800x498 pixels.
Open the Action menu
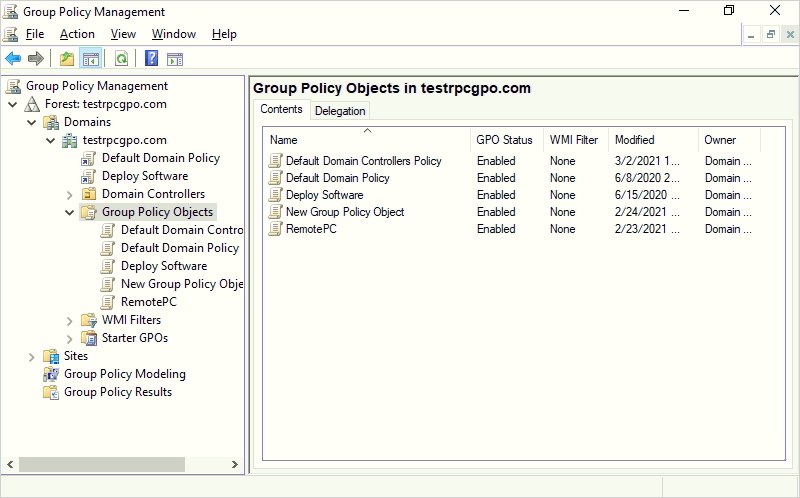pyautogui.click(x=77, y=34)
